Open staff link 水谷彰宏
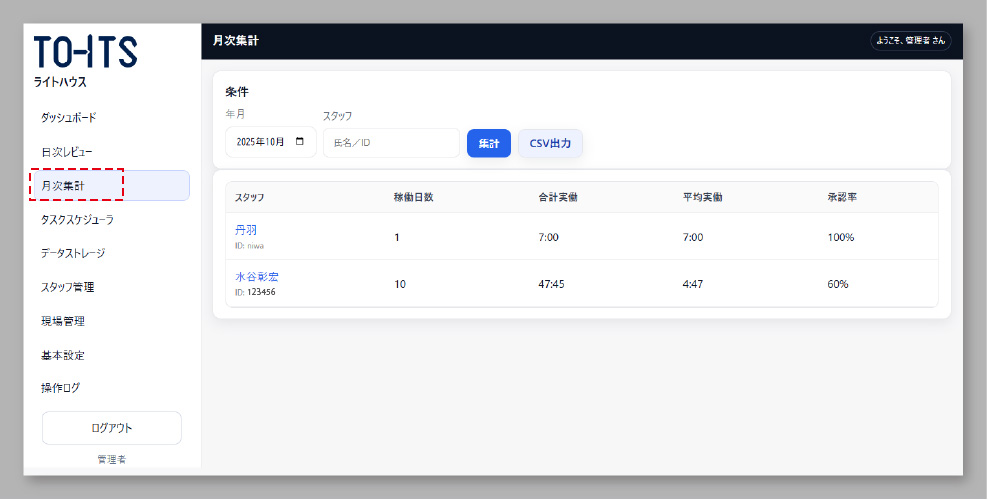 (x=257, y=277)
